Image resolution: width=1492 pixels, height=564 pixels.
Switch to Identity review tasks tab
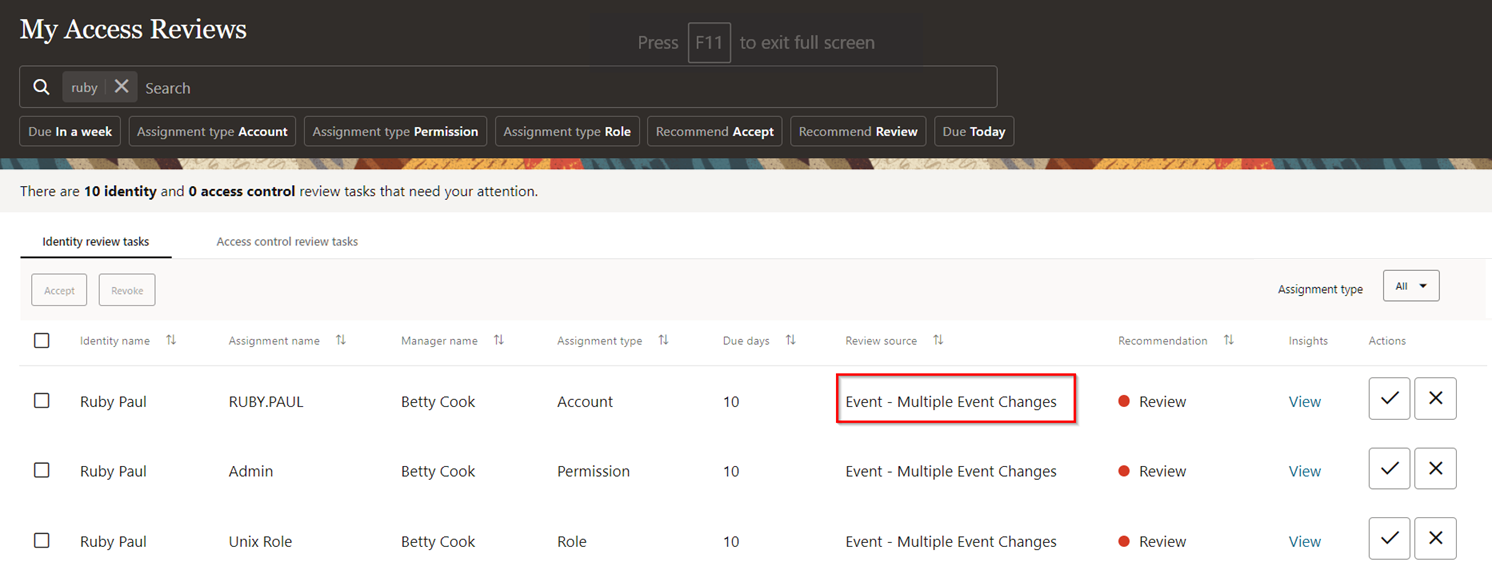tap(96, 242)
